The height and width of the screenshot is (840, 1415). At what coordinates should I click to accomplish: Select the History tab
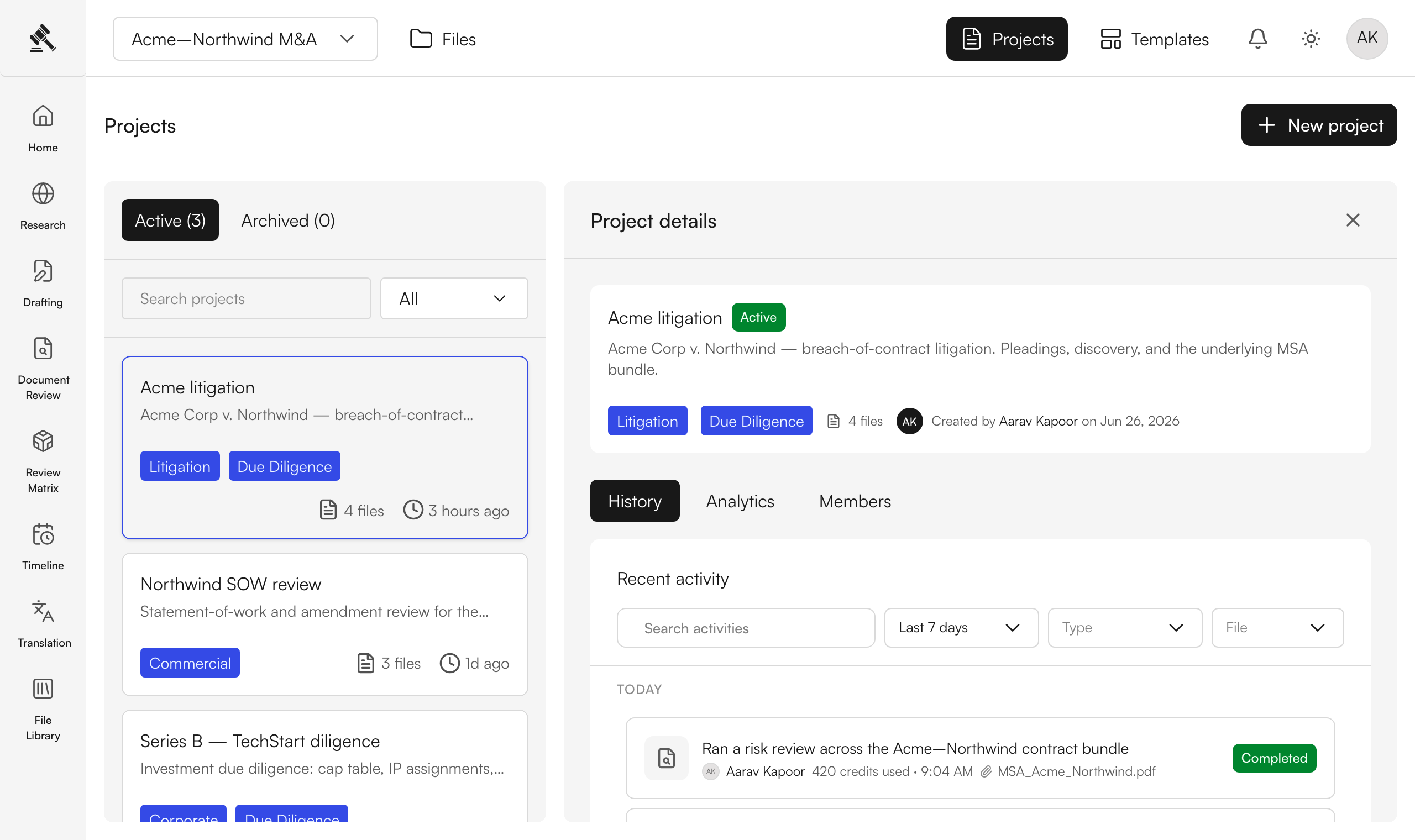click(x=635, y=501)
